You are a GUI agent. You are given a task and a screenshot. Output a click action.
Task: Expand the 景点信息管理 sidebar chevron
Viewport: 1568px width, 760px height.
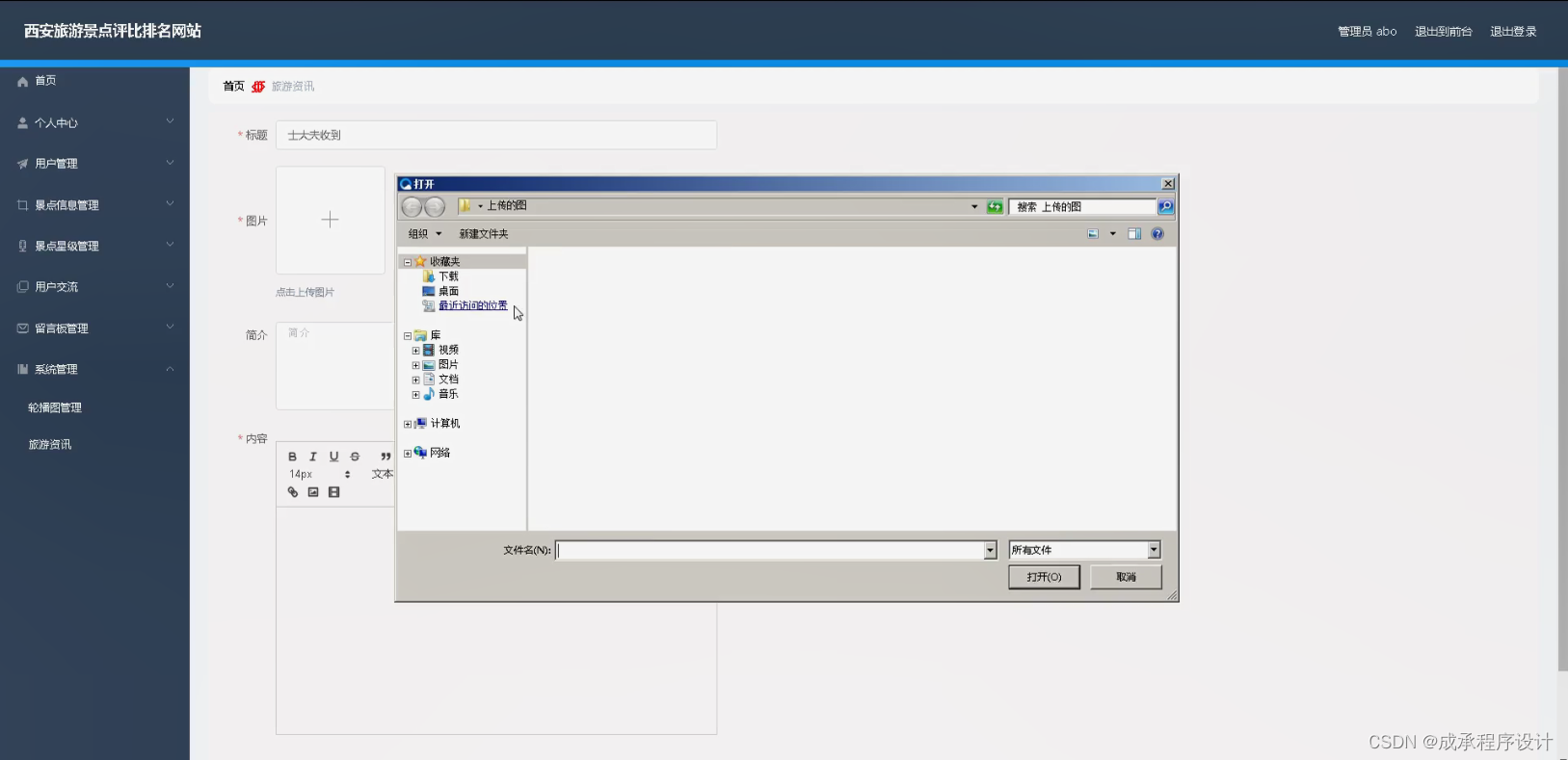click(170, 203)
